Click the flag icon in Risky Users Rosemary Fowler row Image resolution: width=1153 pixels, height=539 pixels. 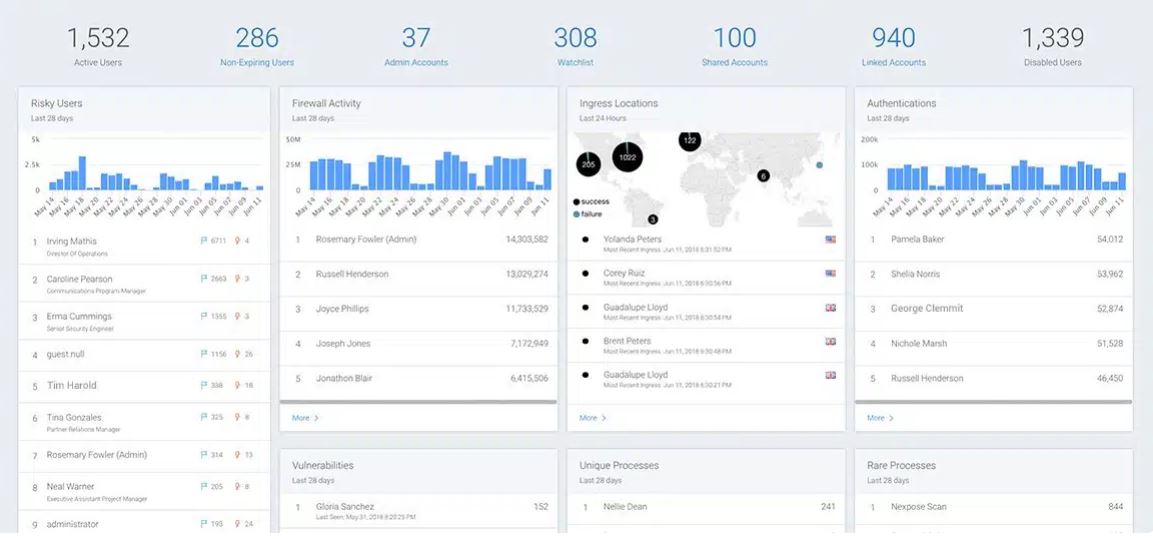pyautogui.click(x=204, y=455)
